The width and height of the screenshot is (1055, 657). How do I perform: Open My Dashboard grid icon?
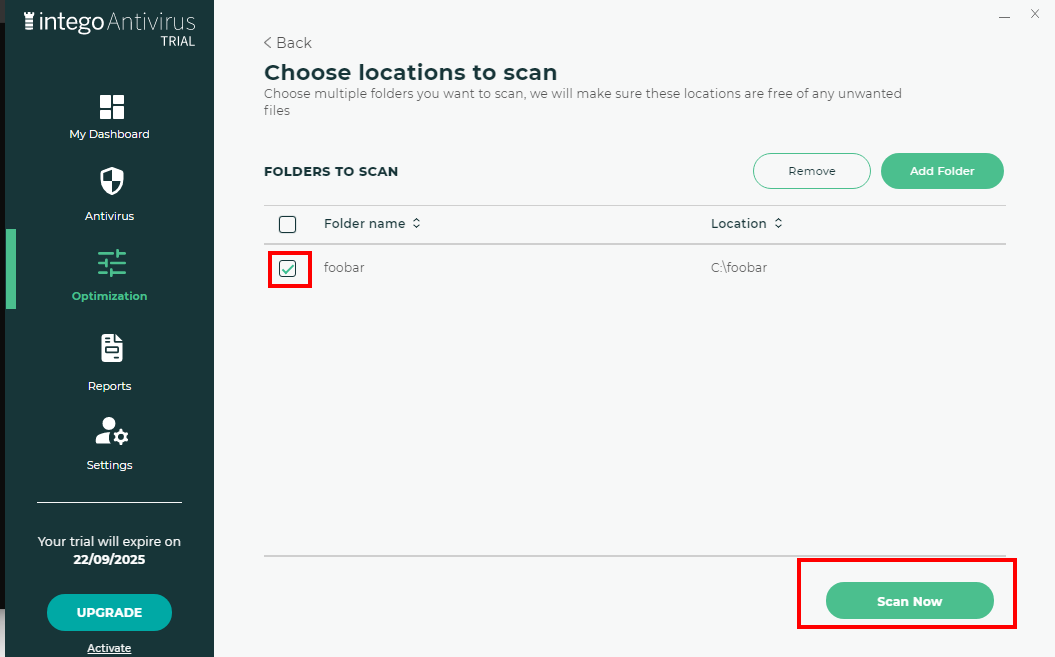click(x=112, y=107)
